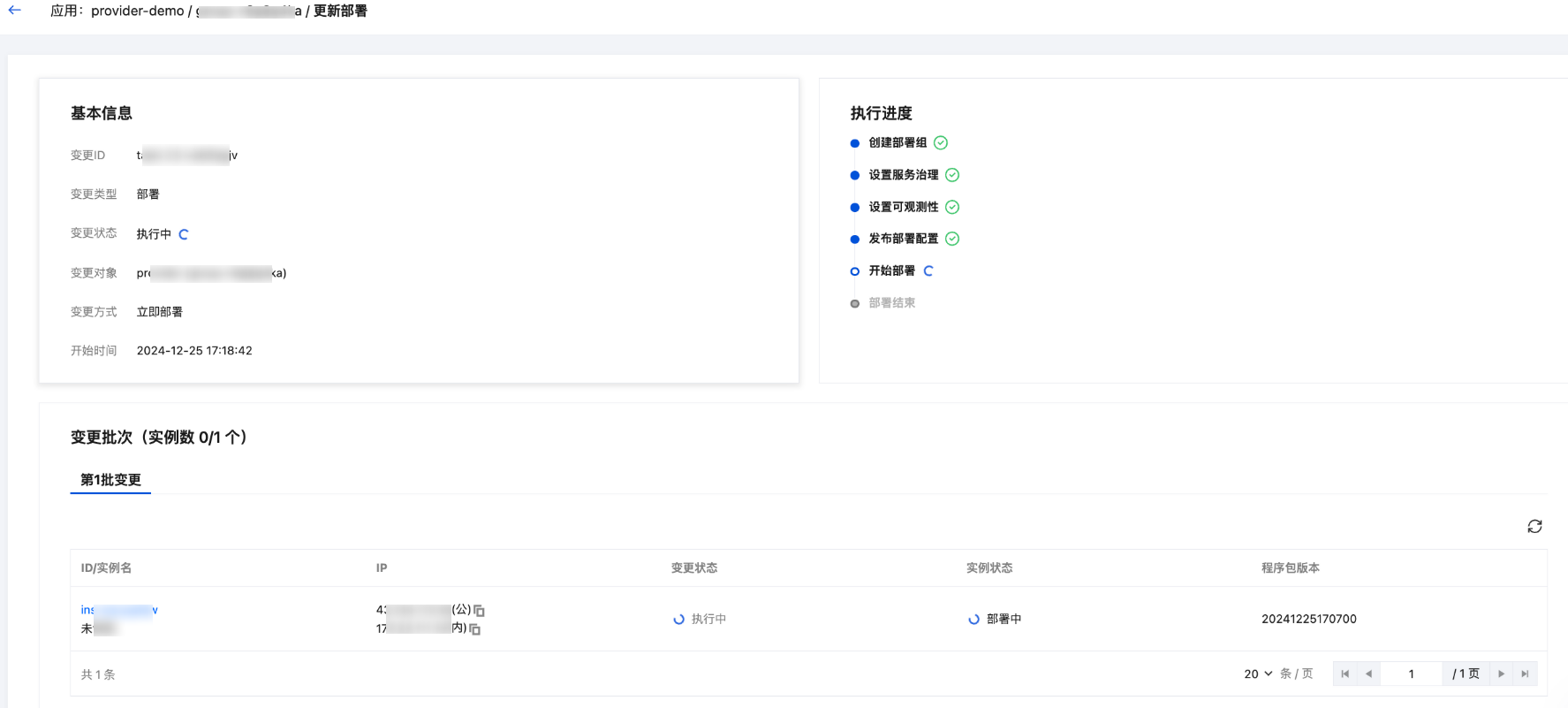Screen dimensions: 1568x708
Task: Click green check next to 设置可观测性
Action: (x=952, y=207)
